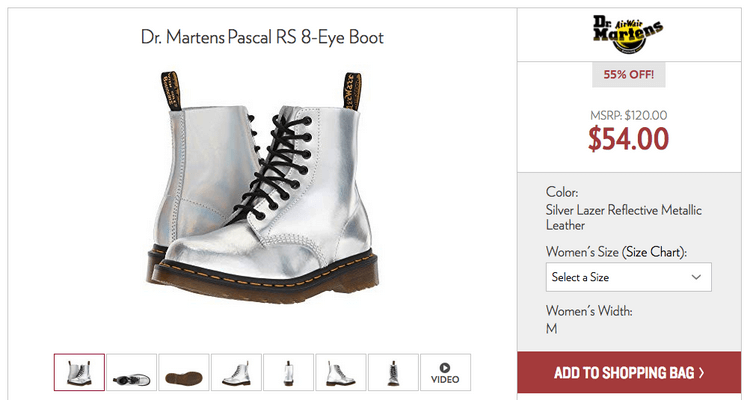The image size is (750, 400).
Task: Click the $54.00 sale price
Action: pyautogui.click(x=629, y=139)
